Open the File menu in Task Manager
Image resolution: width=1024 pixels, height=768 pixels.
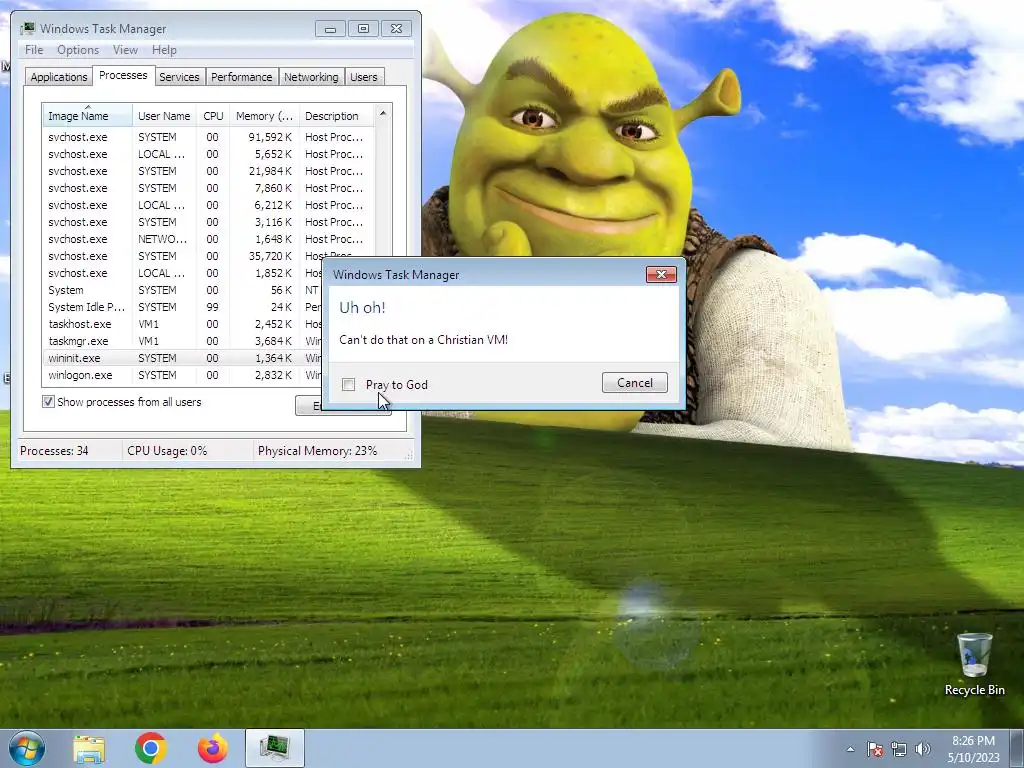(x=34, y=50)
